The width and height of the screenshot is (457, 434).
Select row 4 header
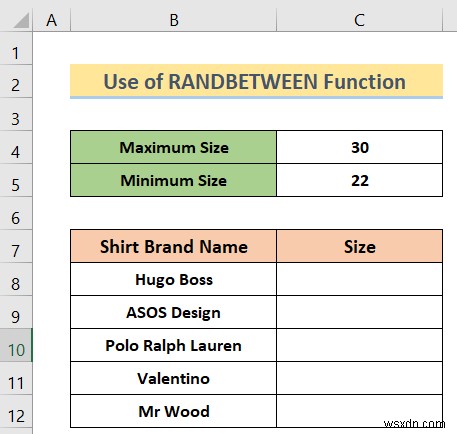(16, 147)
